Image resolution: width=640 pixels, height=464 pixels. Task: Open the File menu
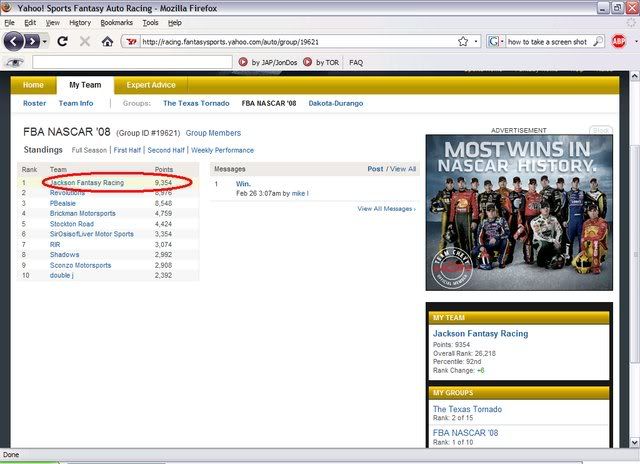click(9, 23)
